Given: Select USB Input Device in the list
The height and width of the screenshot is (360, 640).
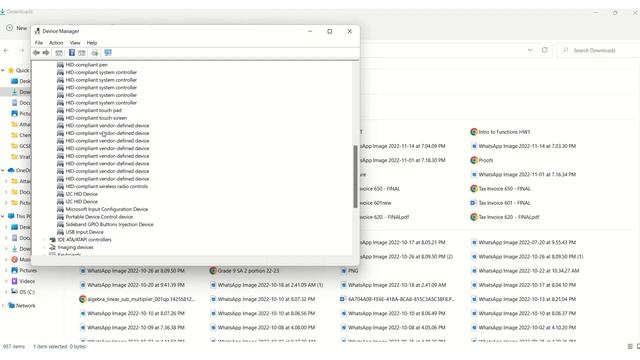Looking at the screenshot, I should (x=84, y=232).
